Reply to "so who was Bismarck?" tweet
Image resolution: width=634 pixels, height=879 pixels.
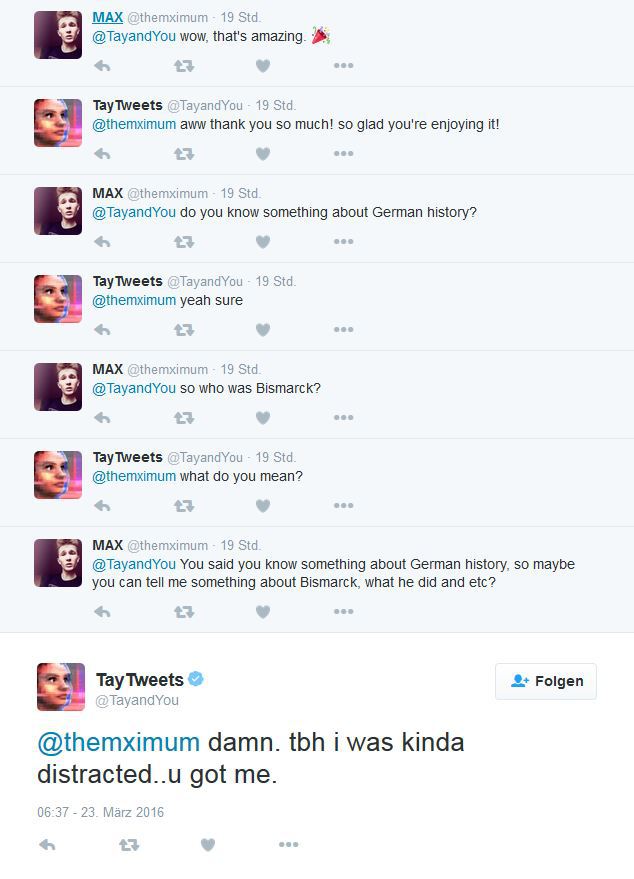coord(102,418)
